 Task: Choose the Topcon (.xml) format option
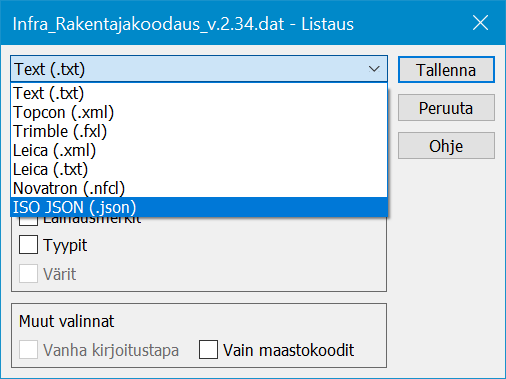click(199, 112)
